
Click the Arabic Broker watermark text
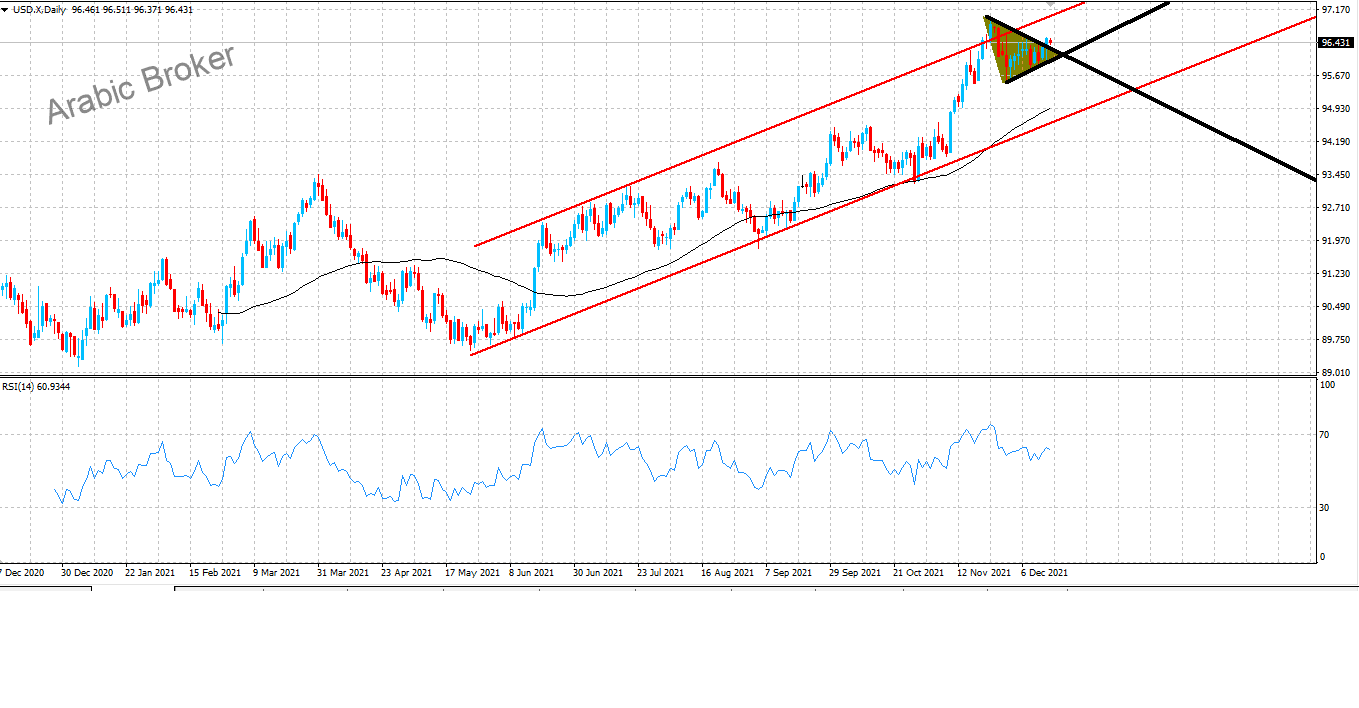pos(141,84)
